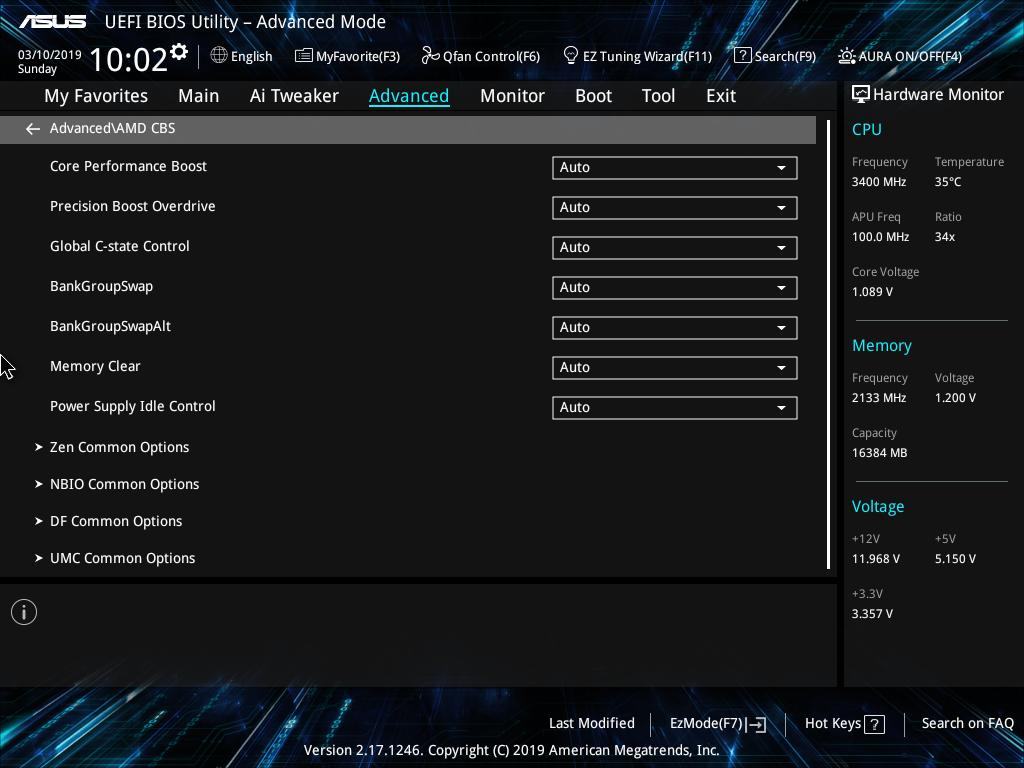Click the clock settings gear icon
1024x768 pixels.
tap(179, 51)
